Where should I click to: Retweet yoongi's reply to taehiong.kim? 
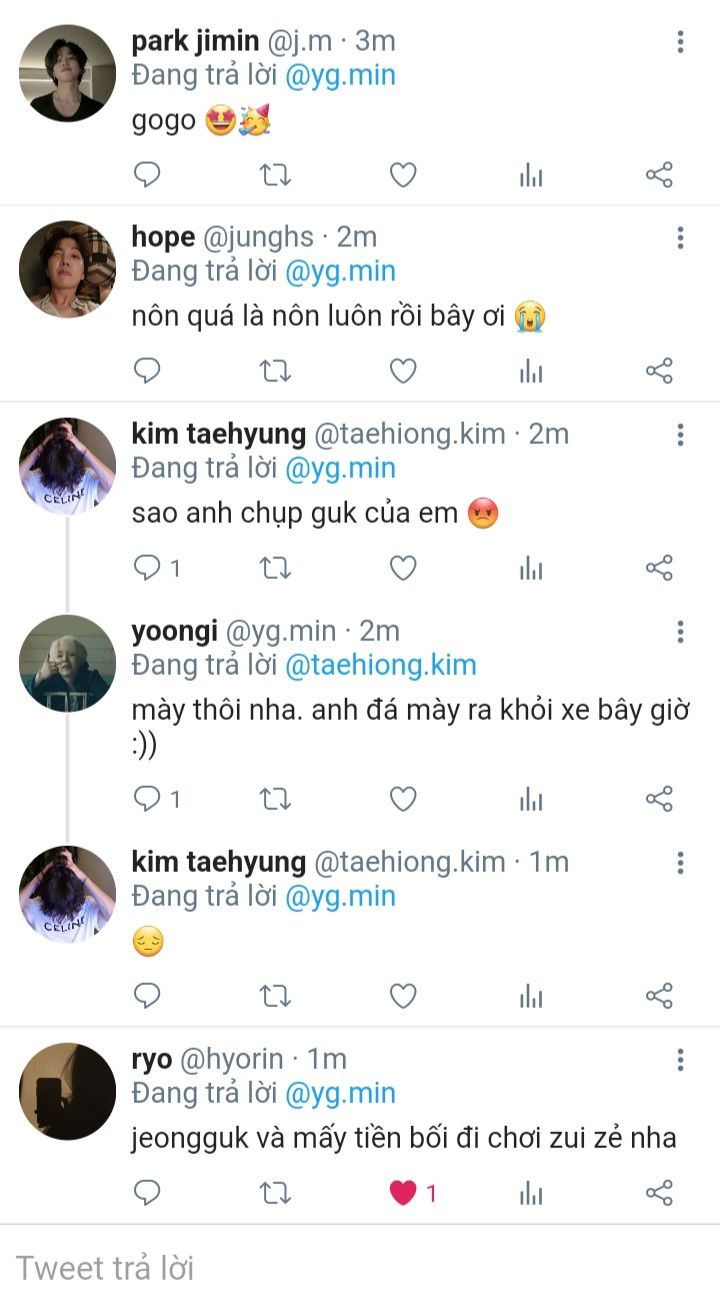pyautogui.click(x=275, y=798)
